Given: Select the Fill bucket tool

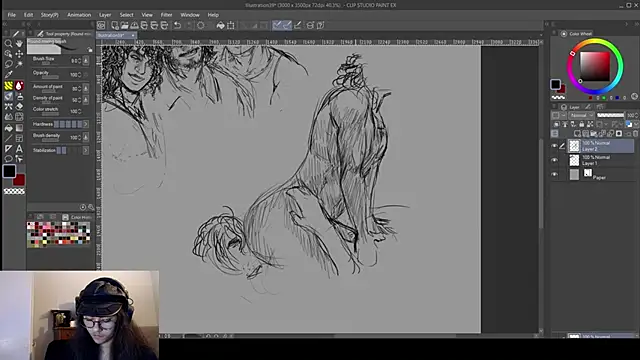Looking at the screenshot, I should pyautogui.click(x=8, y=128).
